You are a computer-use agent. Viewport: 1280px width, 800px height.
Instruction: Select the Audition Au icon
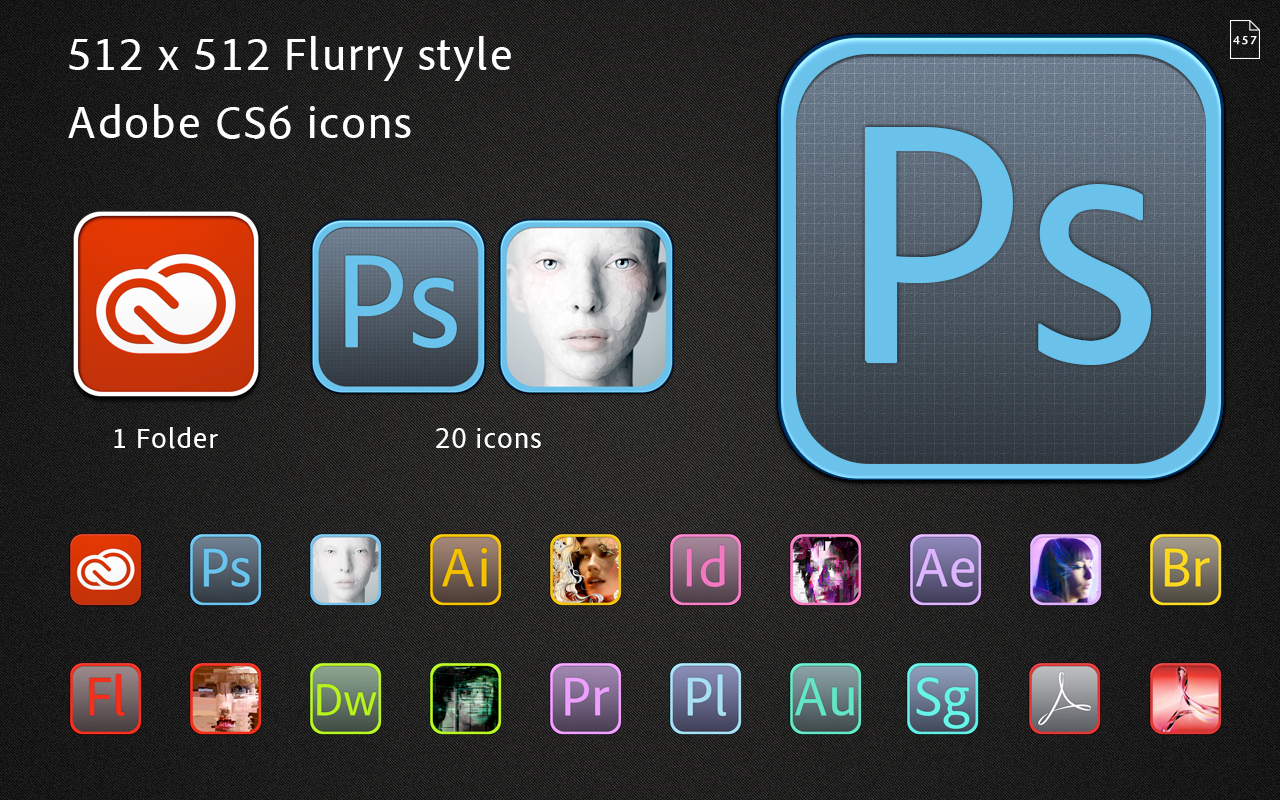tap(826, 699)
